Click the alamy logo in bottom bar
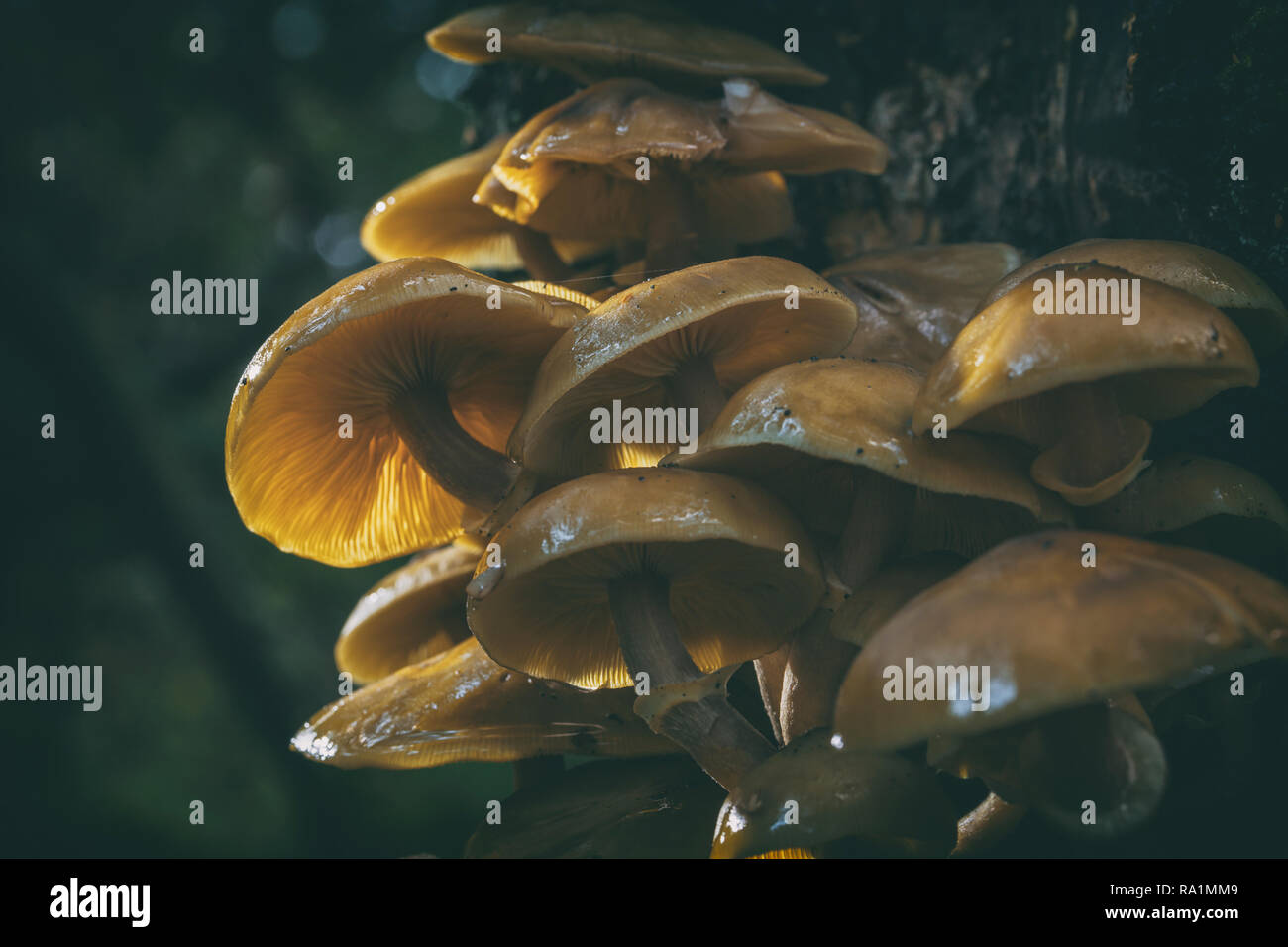The height and width of the screenshot is (947, 1288). [100, 902]
